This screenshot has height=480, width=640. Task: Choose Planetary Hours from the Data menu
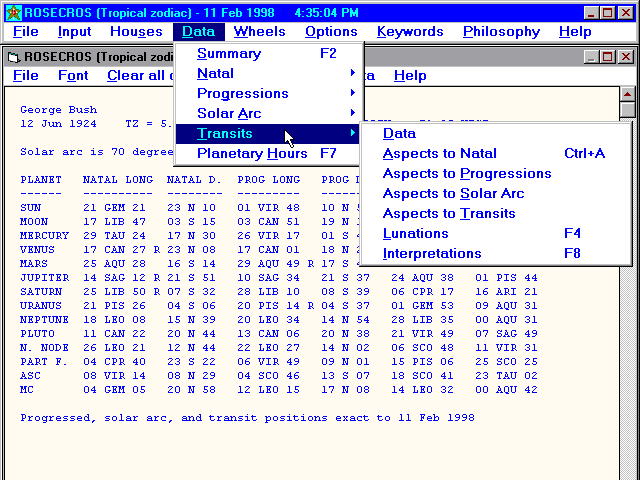(x=252, y=154)
